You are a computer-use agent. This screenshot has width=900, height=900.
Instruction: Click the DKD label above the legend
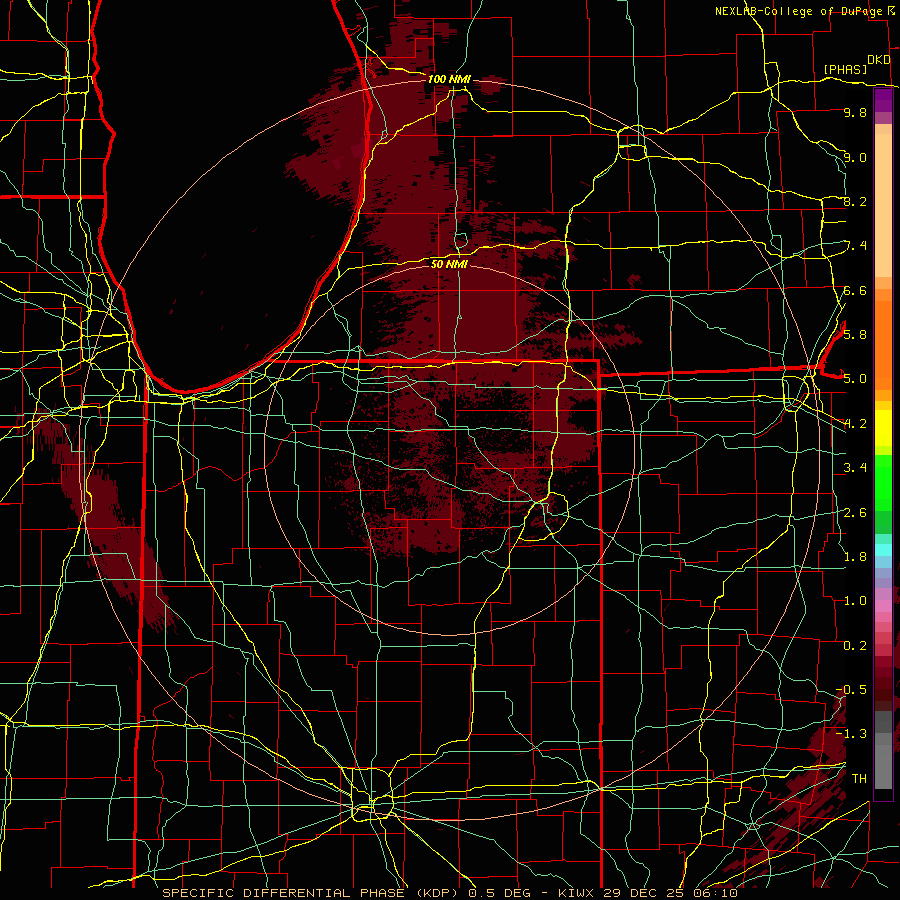[878, 60]
